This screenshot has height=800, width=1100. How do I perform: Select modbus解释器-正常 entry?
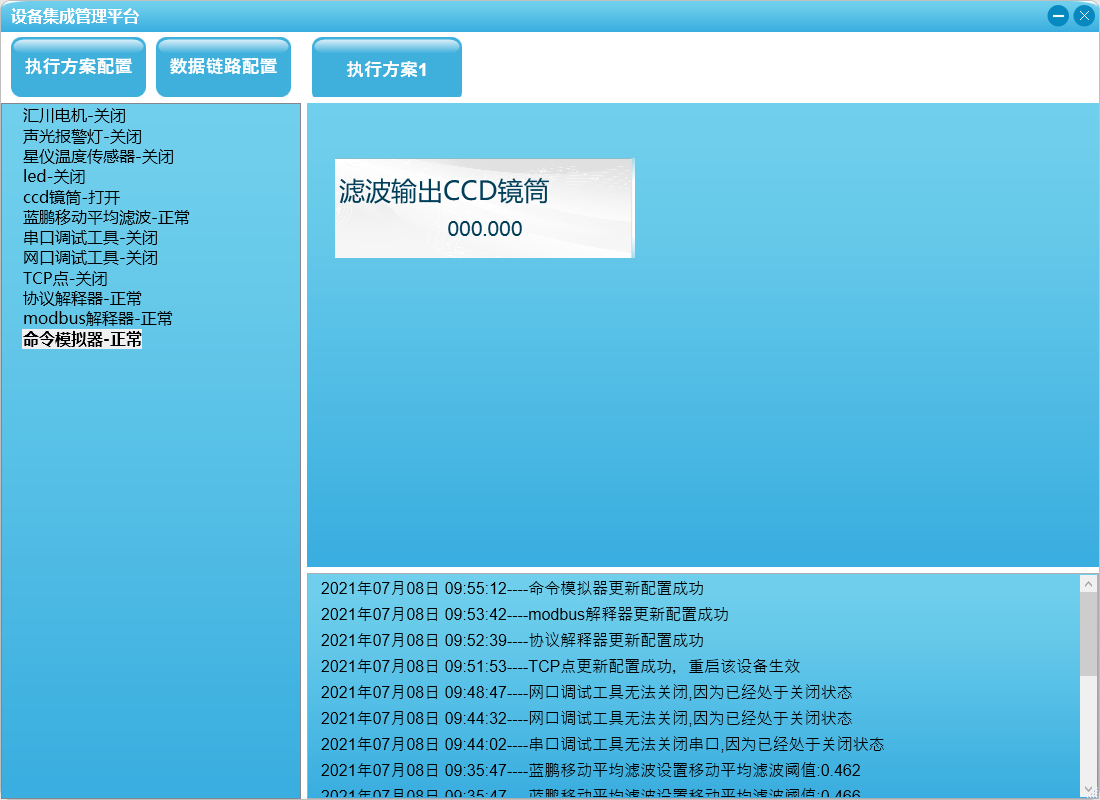[x=97, y=319]
